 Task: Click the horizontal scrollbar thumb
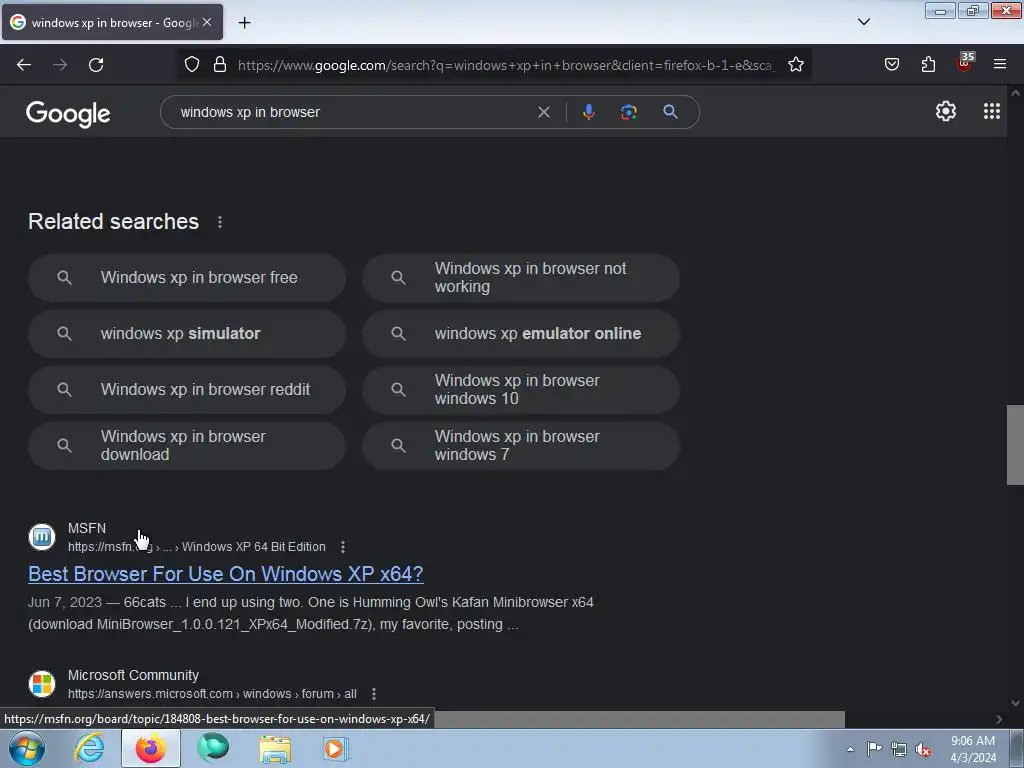639,720
